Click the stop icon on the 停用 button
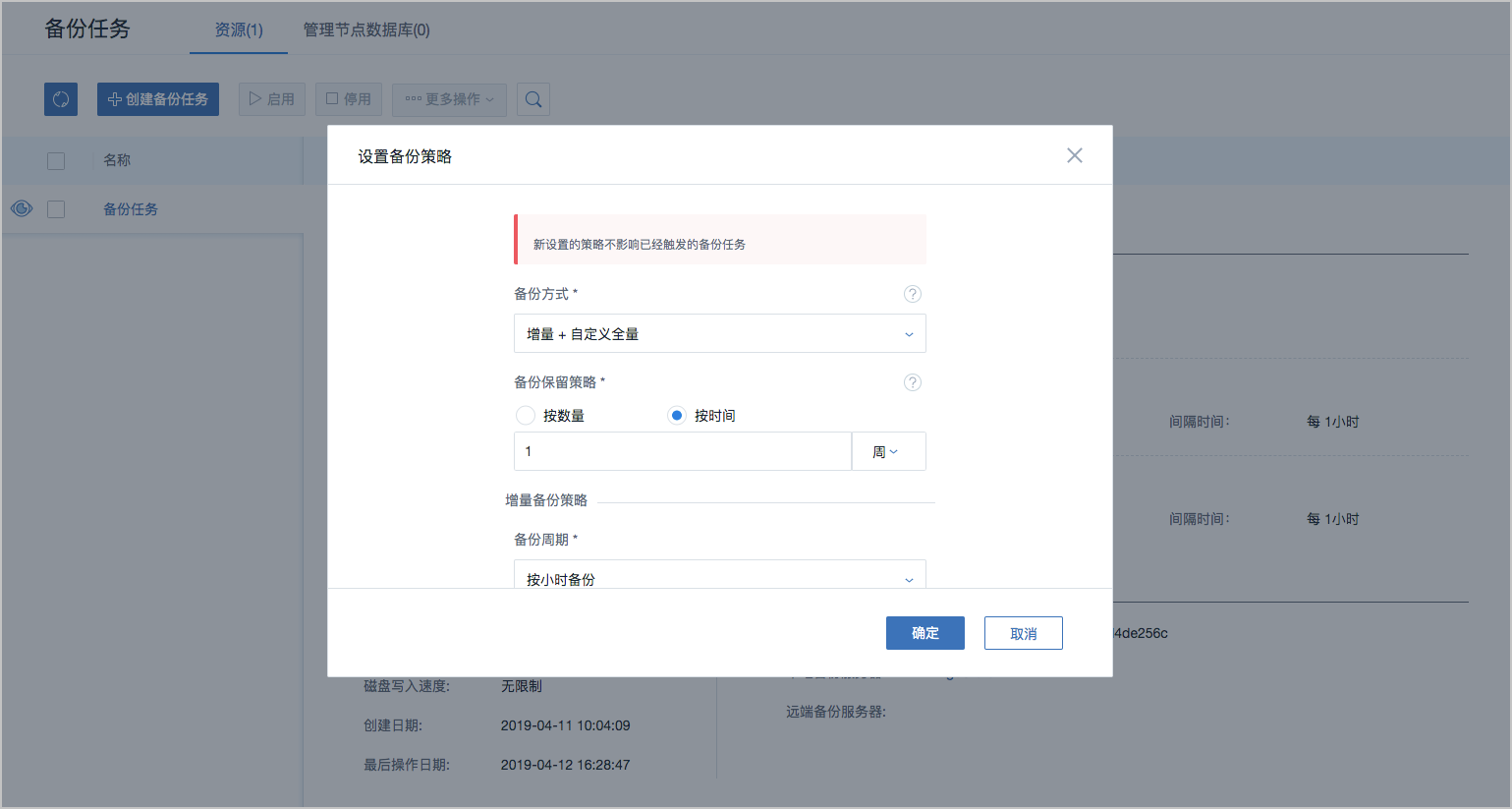The height and width of the screenshot is (809, 1512). pyautogui.click(x=330, y=98)
